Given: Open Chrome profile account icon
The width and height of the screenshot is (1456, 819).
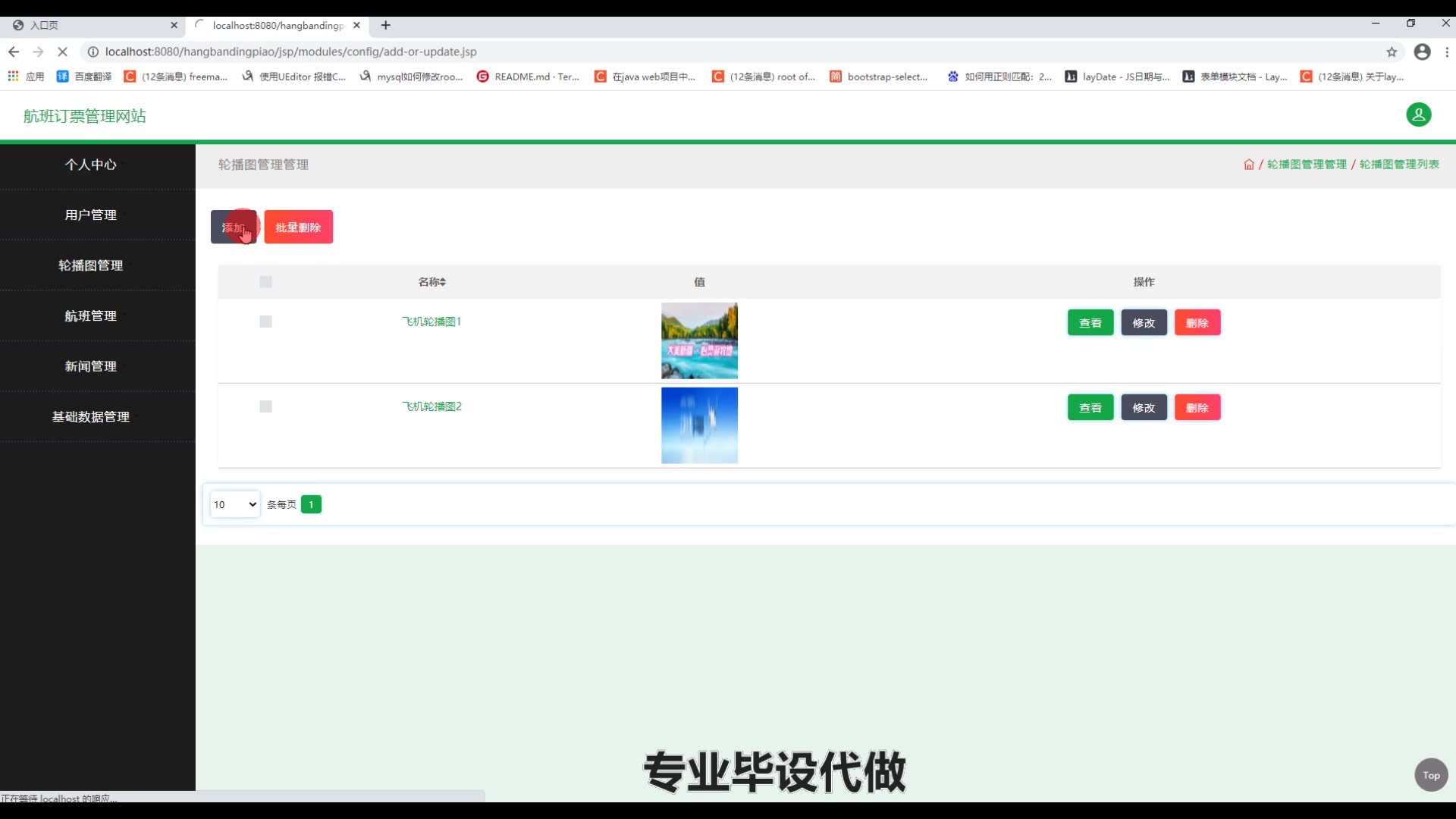Looking at the screenshot, I should 1422,52.
